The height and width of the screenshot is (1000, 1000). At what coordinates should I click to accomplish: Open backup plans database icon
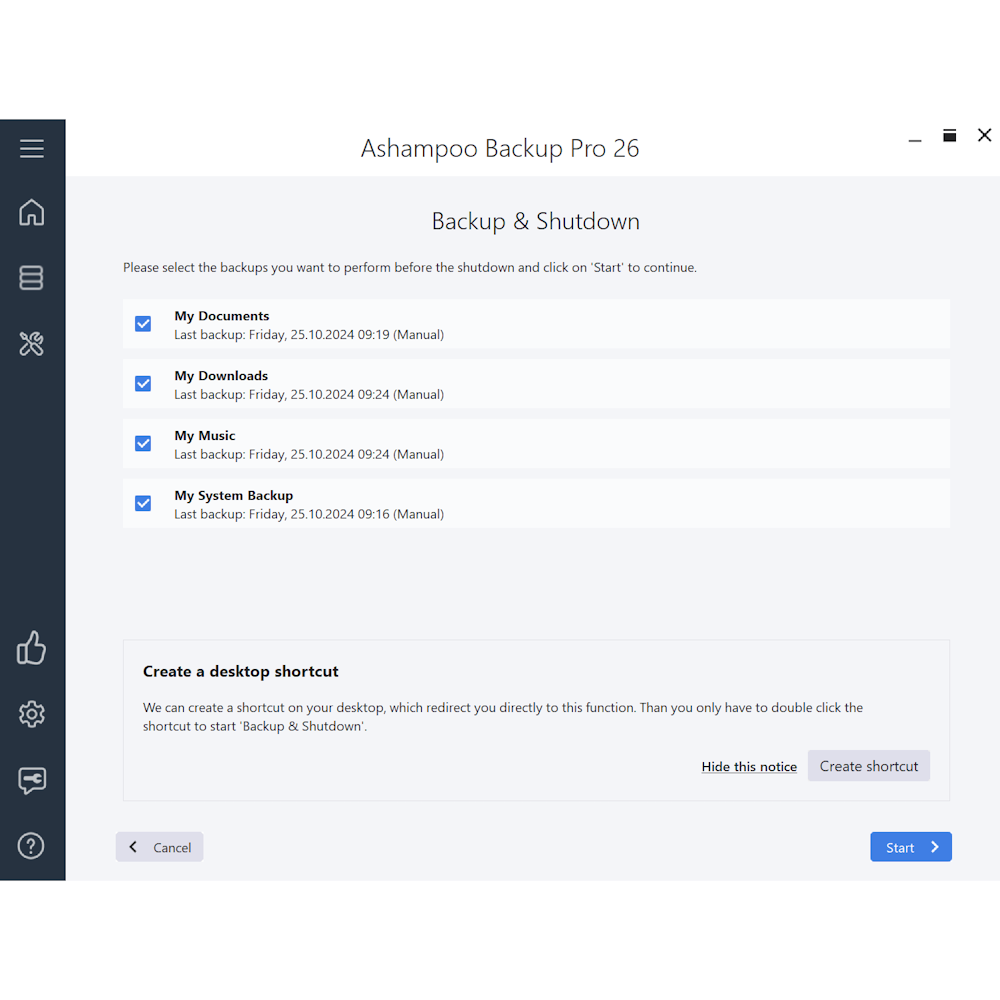click(x=32, y=278)
